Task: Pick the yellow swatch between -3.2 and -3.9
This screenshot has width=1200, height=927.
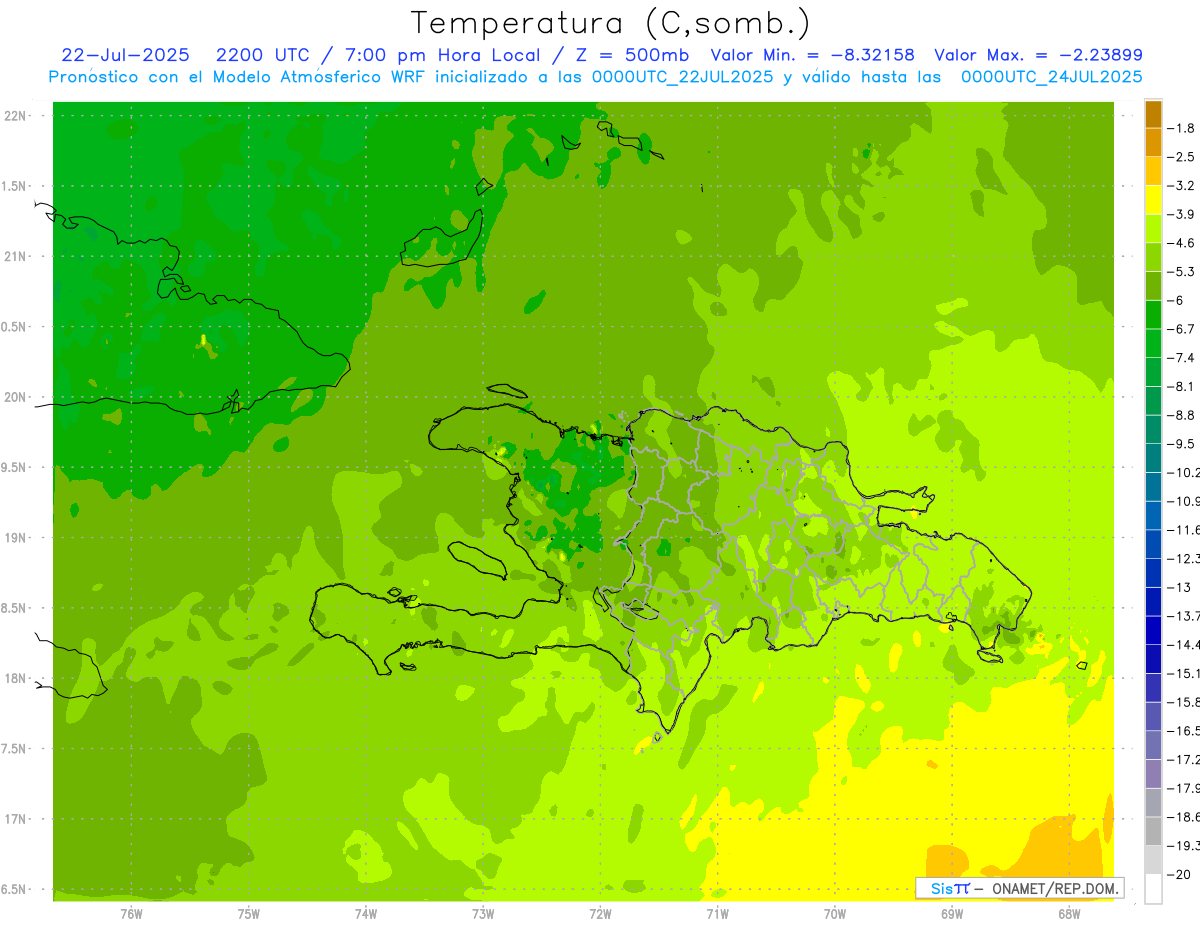Action: [1154, 200]
